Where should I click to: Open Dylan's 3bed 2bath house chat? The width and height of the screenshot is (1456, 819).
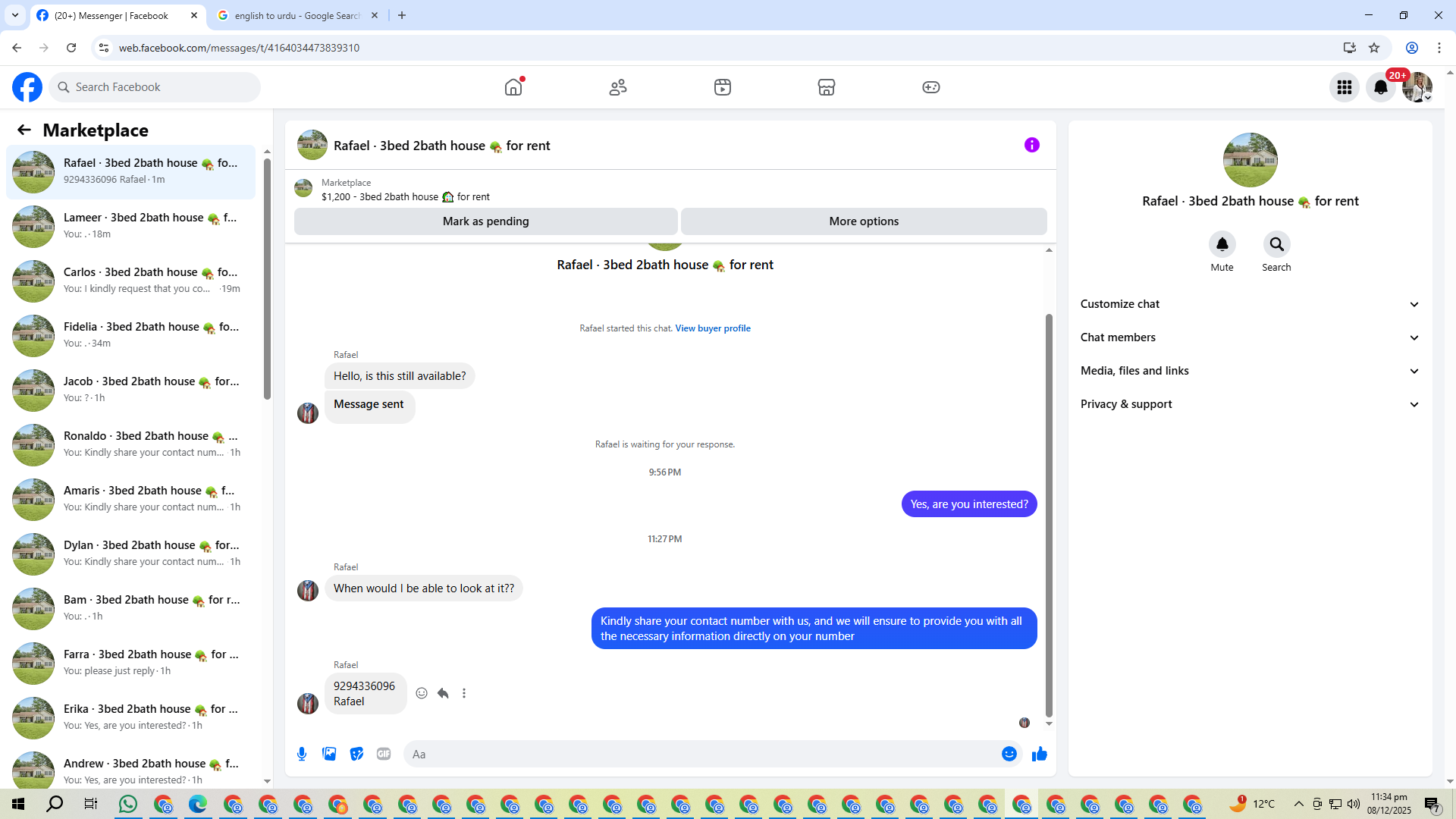coord(130,554)
